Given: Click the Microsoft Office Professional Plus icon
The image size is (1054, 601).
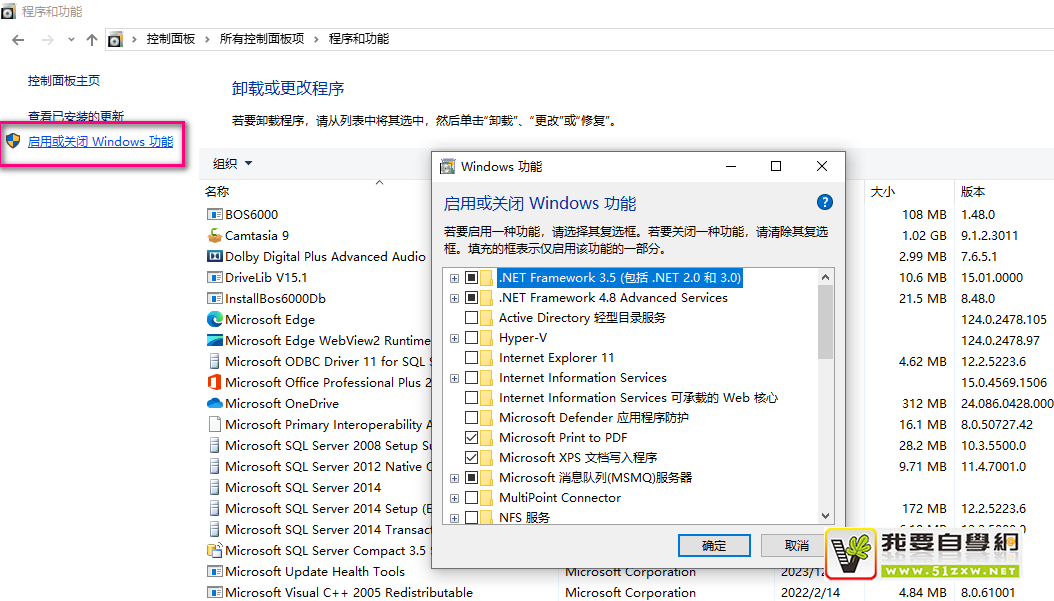Looking at the screenshot, I should coord(214,382).
